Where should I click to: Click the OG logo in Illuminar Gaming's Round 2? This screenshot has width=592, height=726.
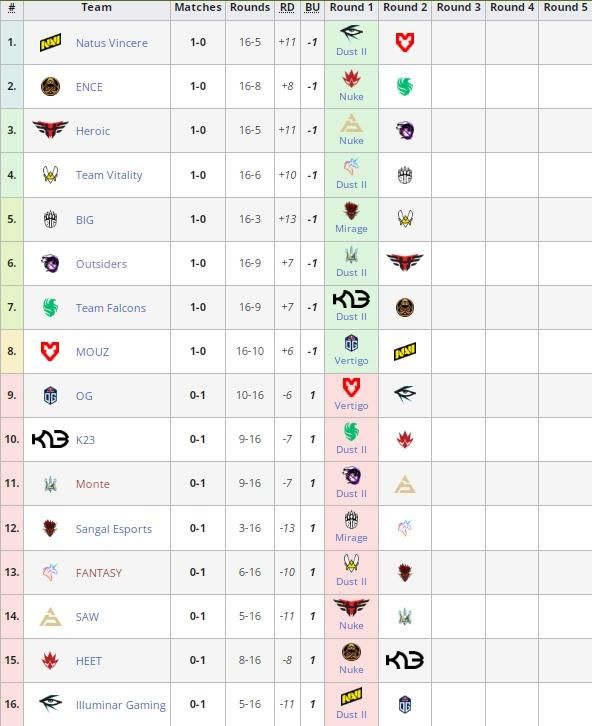point(405,705)
